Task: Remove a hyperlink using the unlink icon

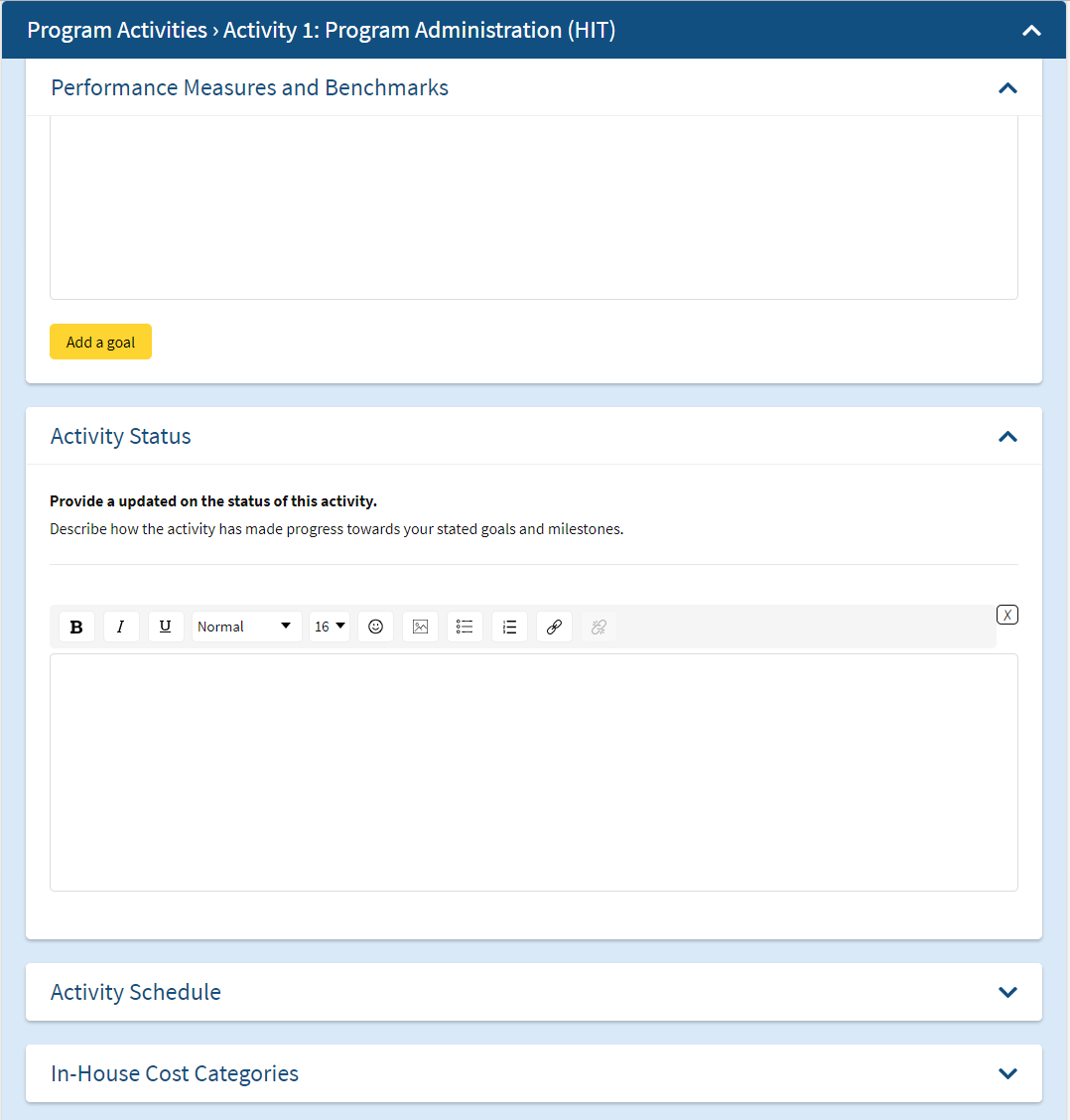Action: 599,626
